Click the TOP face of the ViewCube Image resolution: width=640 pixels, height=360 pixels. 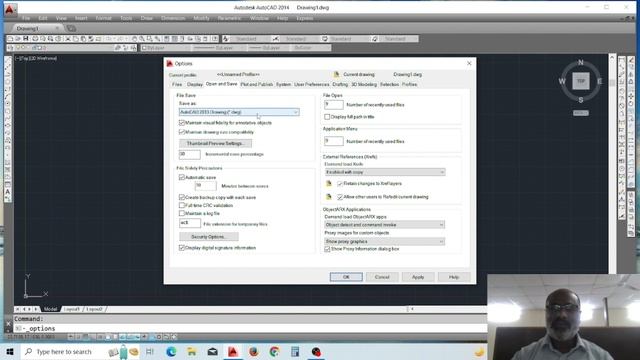[581, 81]
